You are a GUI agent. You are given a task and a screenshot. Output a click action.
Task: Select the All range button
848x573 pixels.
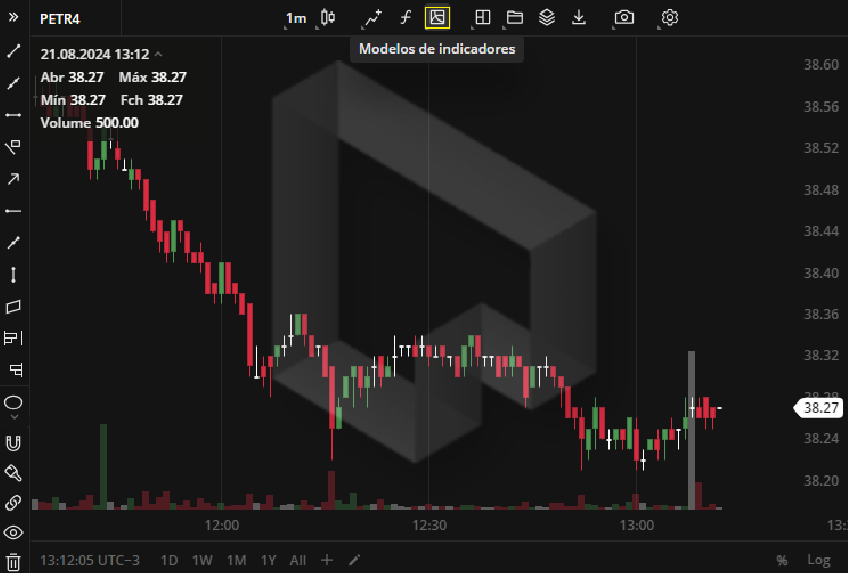point(298,560)
